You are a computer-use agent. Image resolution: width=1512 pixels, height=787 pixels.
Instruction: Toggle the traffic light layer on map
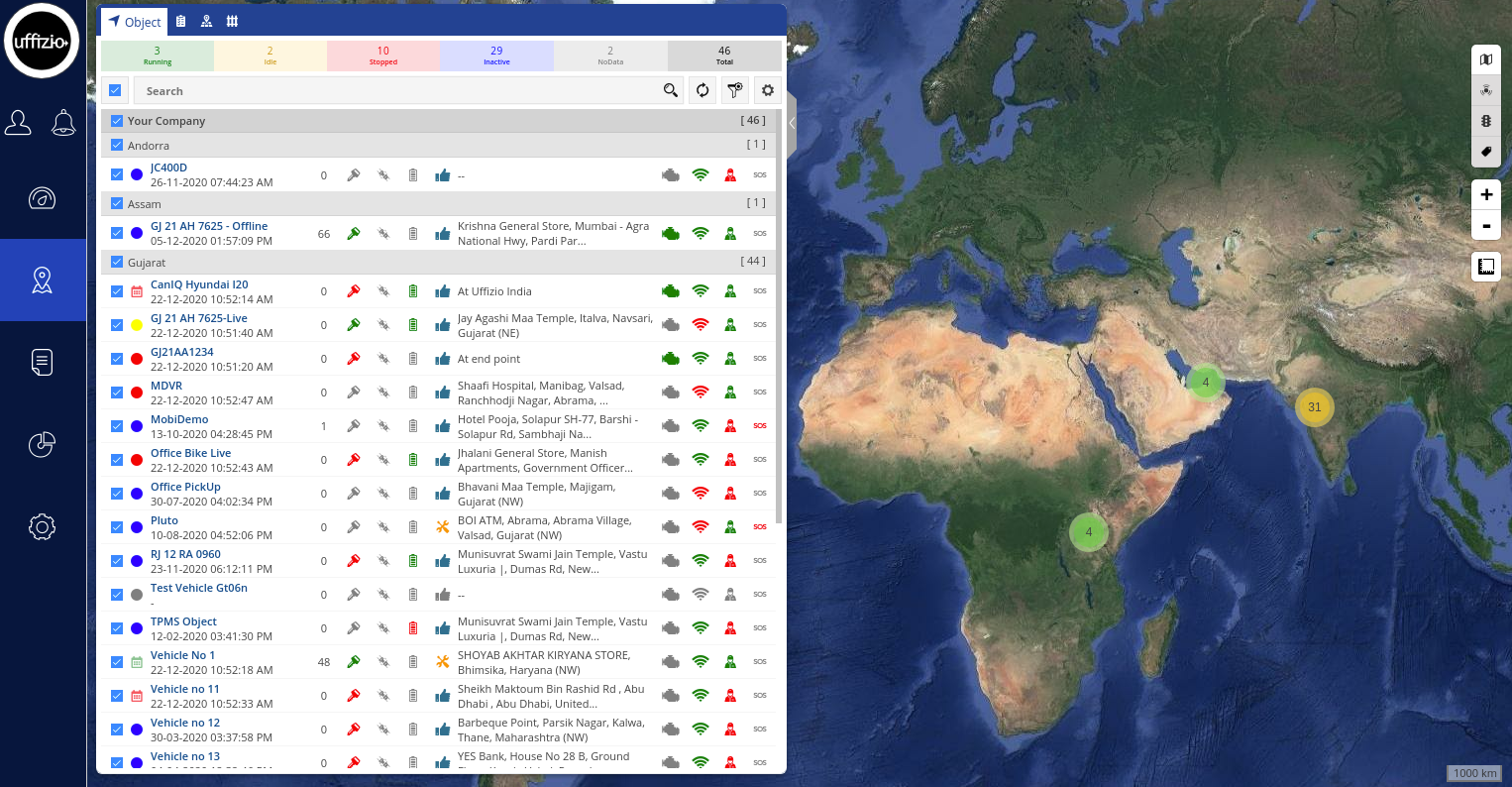pyautogui.click(x=1485, y=121)
